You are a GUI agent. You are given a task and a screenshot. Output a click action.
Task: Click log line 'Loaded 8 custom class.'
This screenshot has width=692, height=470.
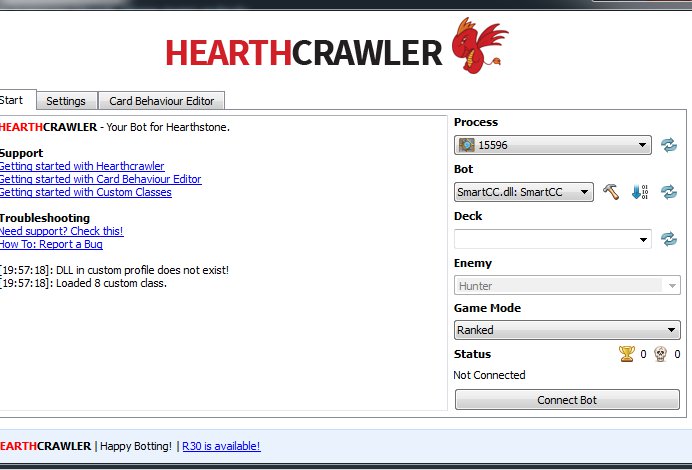pos(111,283)
